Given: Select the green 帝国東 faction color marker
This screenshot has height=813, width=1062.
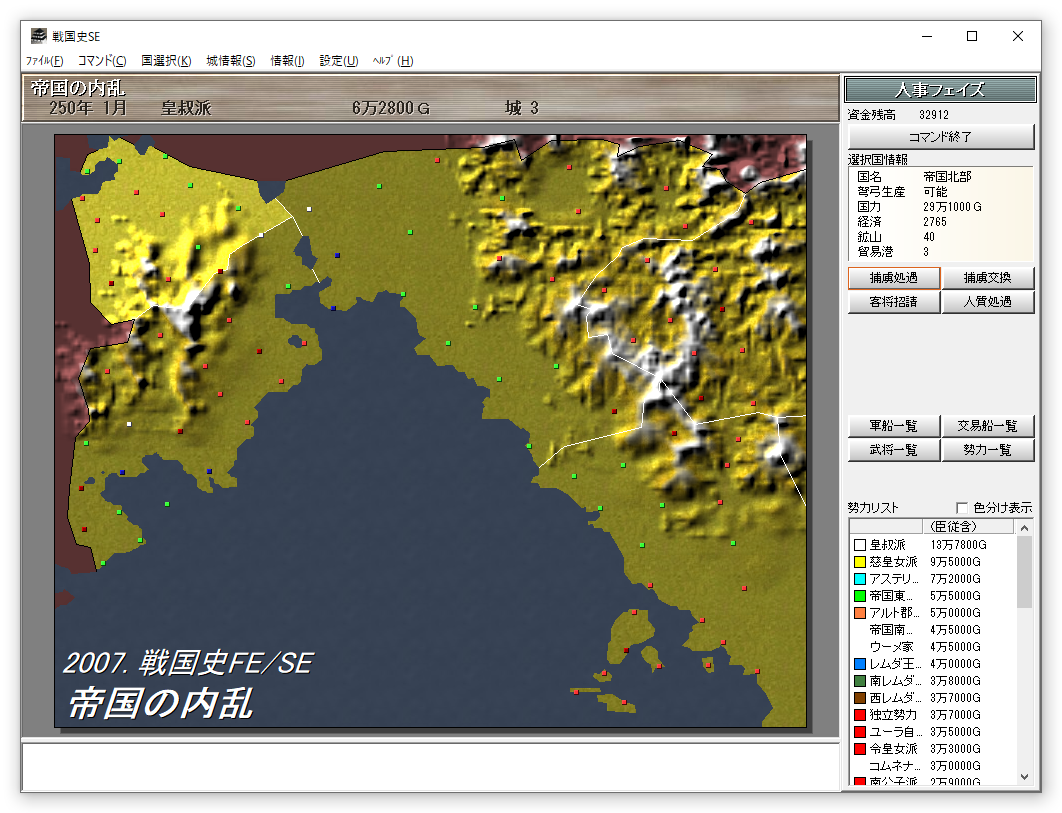Looking at the screenshot, I should pyautogui.click(x=860, y=596).
